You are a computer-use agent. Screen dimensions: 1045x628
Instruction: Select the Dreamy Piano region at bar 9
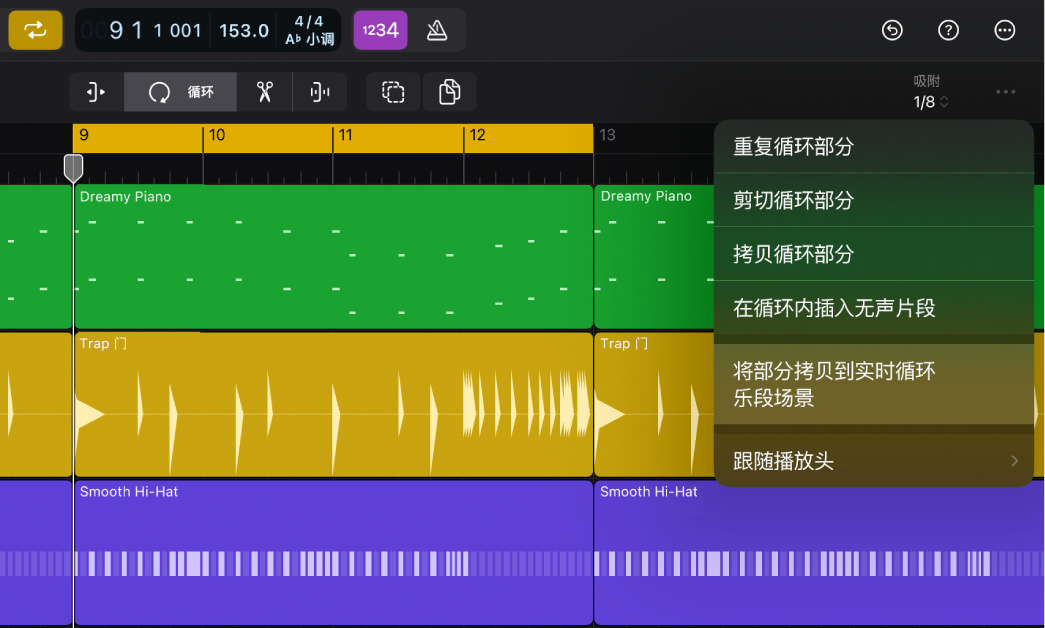[x=333, y=257]
